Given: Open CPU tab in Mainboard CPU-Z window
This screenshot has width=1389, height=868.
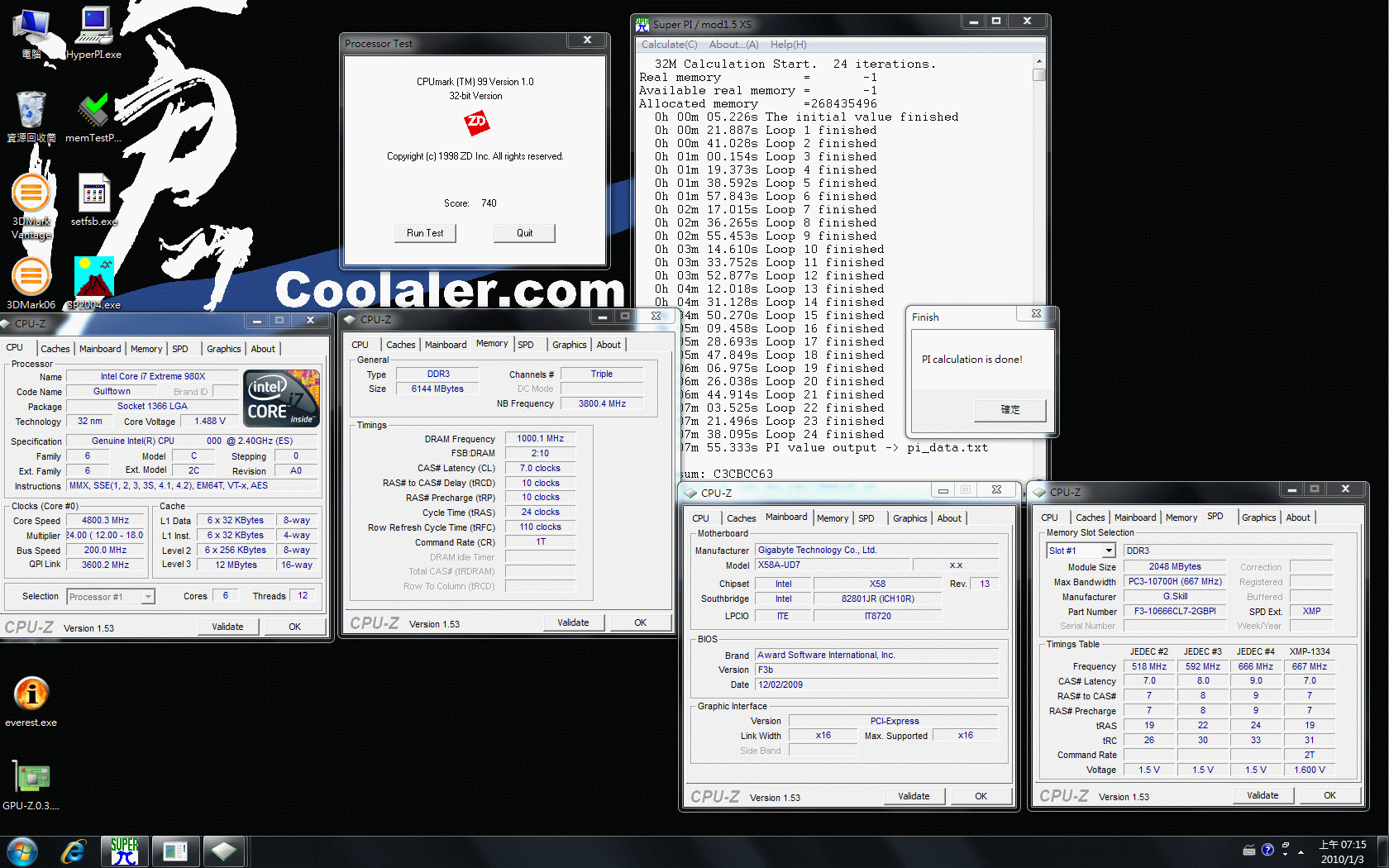Looking at the screenshot, I should (701, 518).
